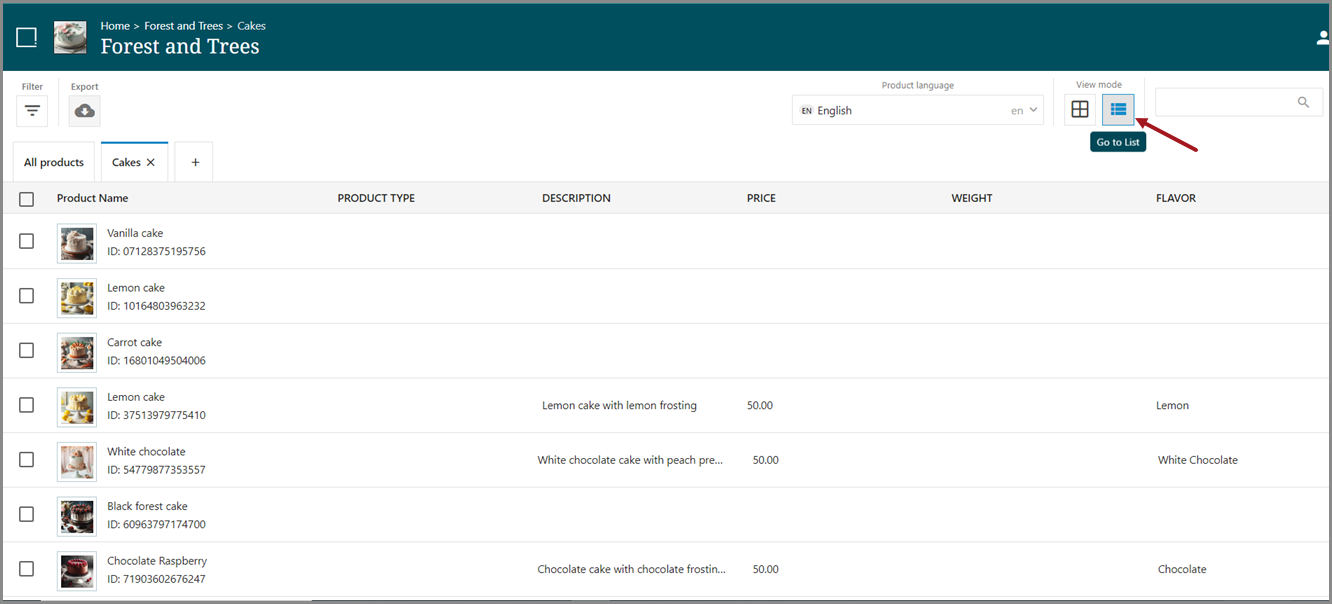This screenshot has width=1332, height=604.
Task: Check the Carrot cake checkbox
Action: click(27, 350)
